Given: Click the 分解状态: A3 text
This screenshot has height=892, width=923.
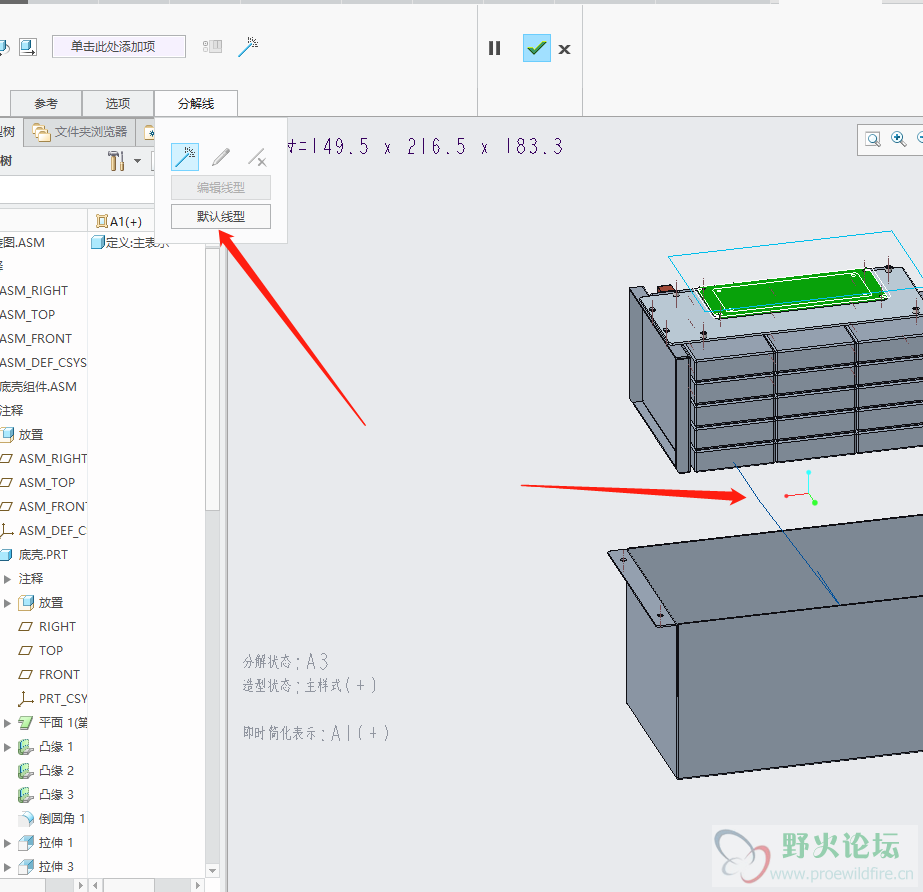Looking at the screenshot, I should [x=285, y=662].
